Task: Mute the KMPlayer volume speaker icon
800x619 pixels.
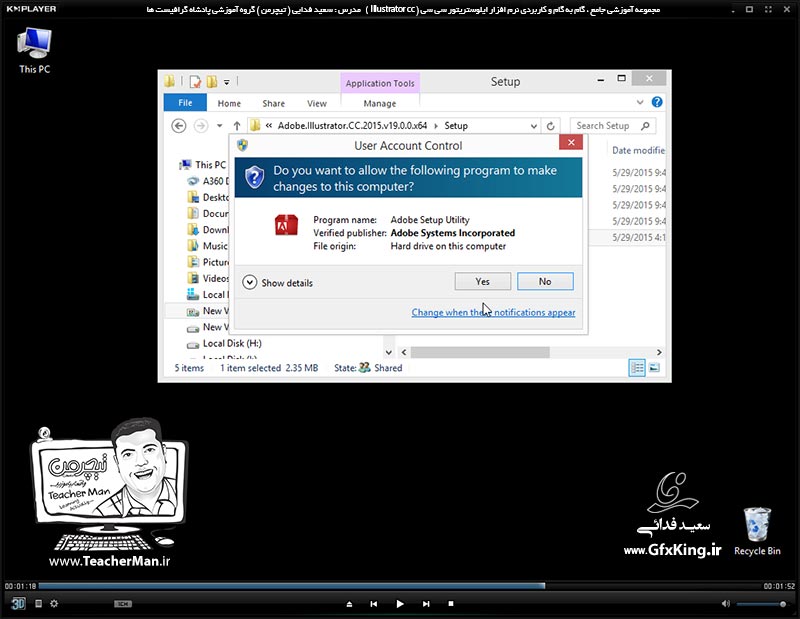Action: (x=726, y=604)
